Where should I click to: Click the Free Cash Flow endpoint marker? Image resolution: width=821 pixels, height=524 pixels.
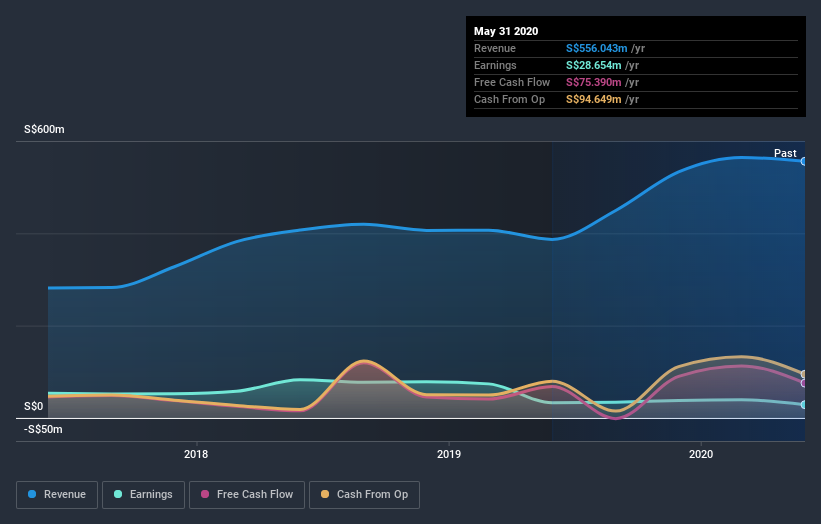coord(804,383)
